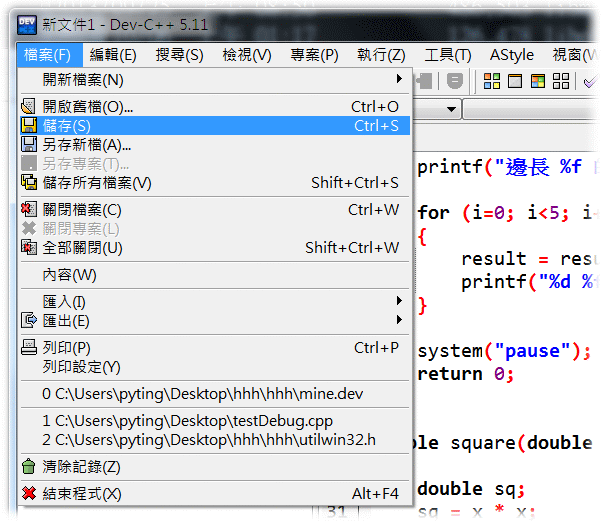Open 內容(W) properties entry

click(215, 275)
